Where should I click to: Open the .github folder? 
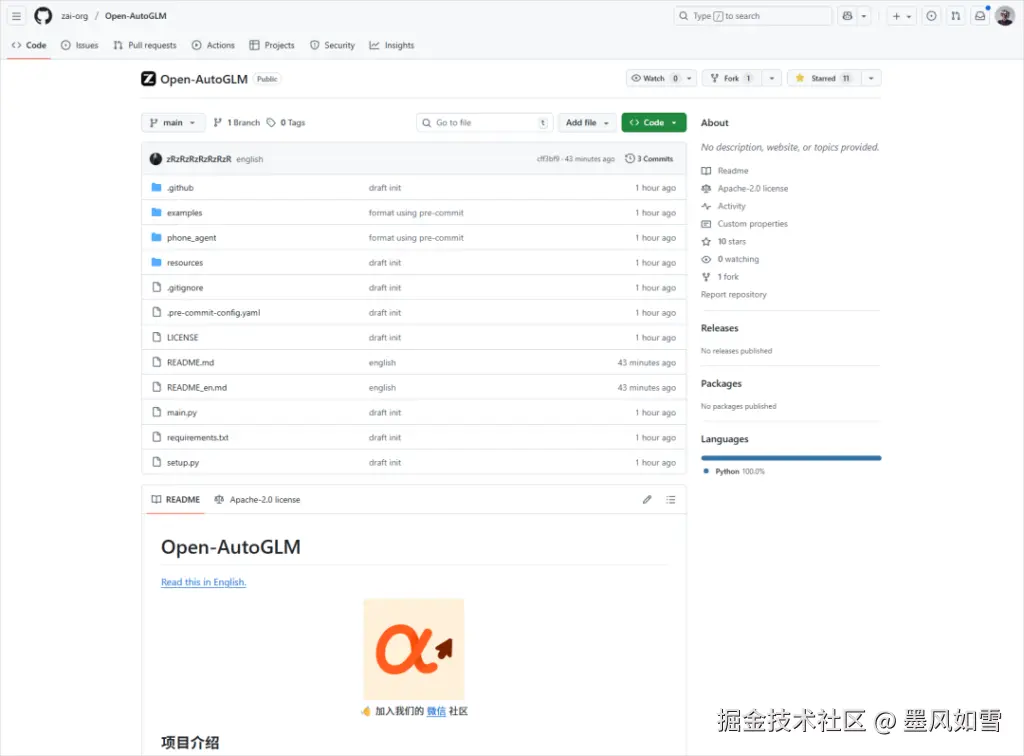pos(180,188)
